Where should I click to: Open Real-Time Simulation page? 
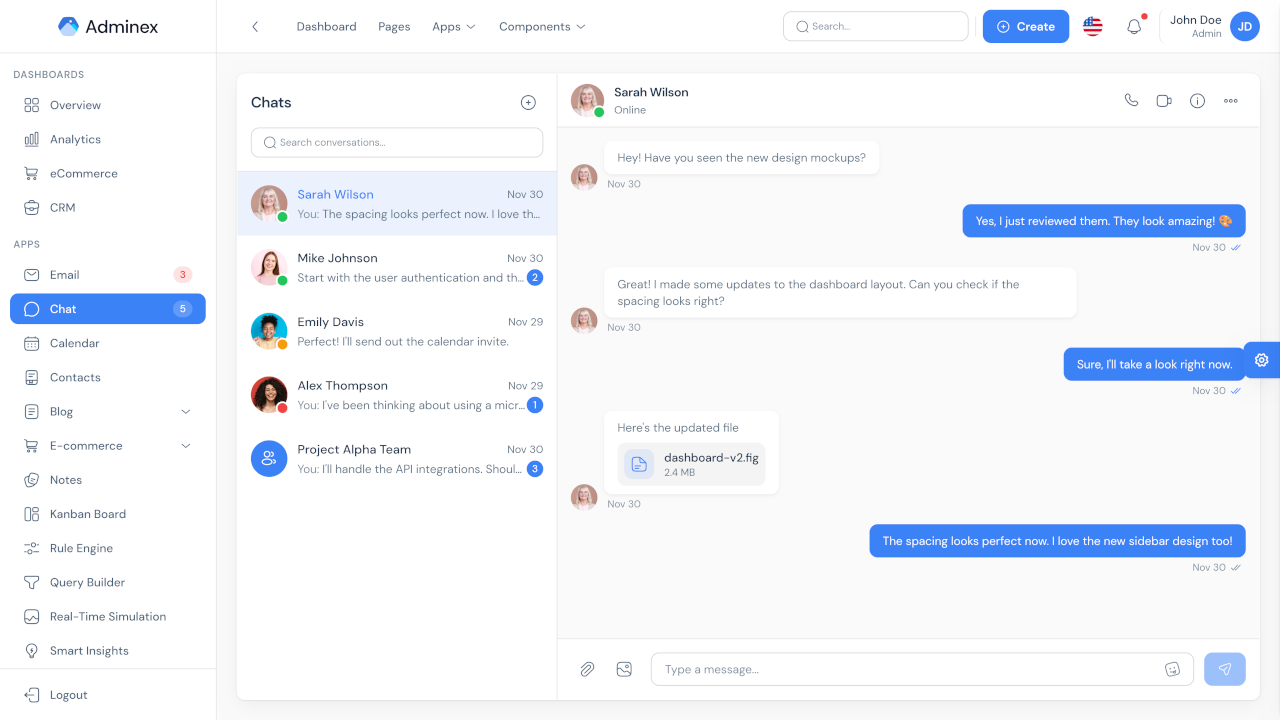click(x=108, y=616)
